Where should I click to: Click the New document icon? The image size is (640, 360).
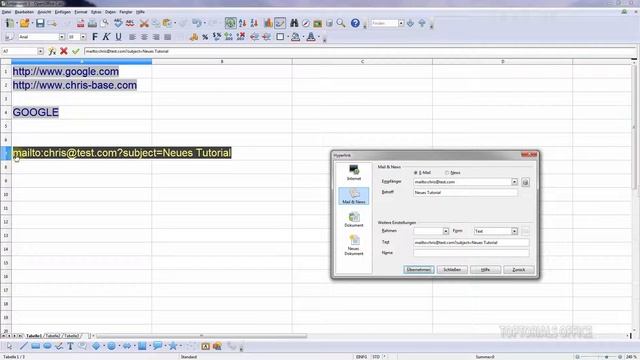[x=10, y=23]
